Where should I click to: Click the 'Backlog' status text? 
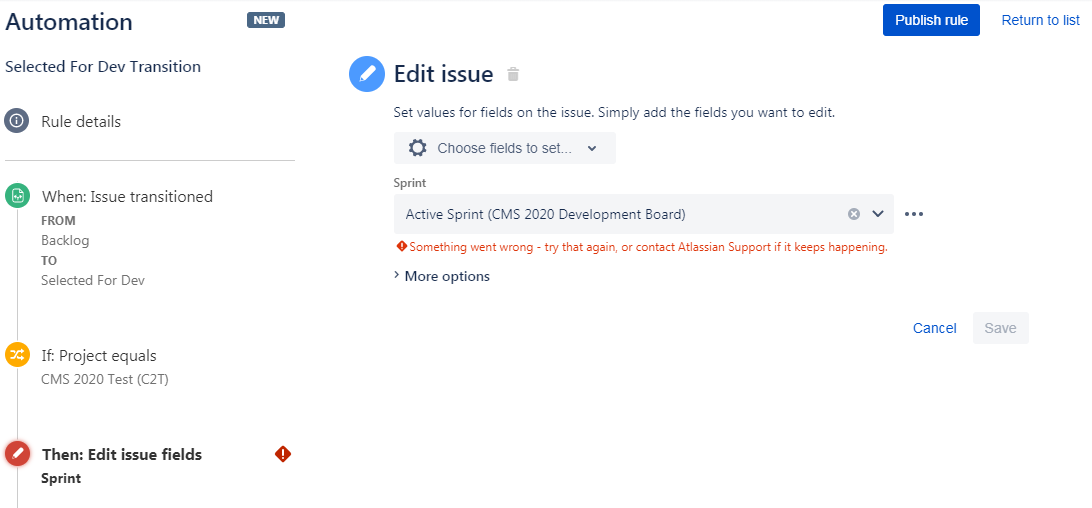65,240
